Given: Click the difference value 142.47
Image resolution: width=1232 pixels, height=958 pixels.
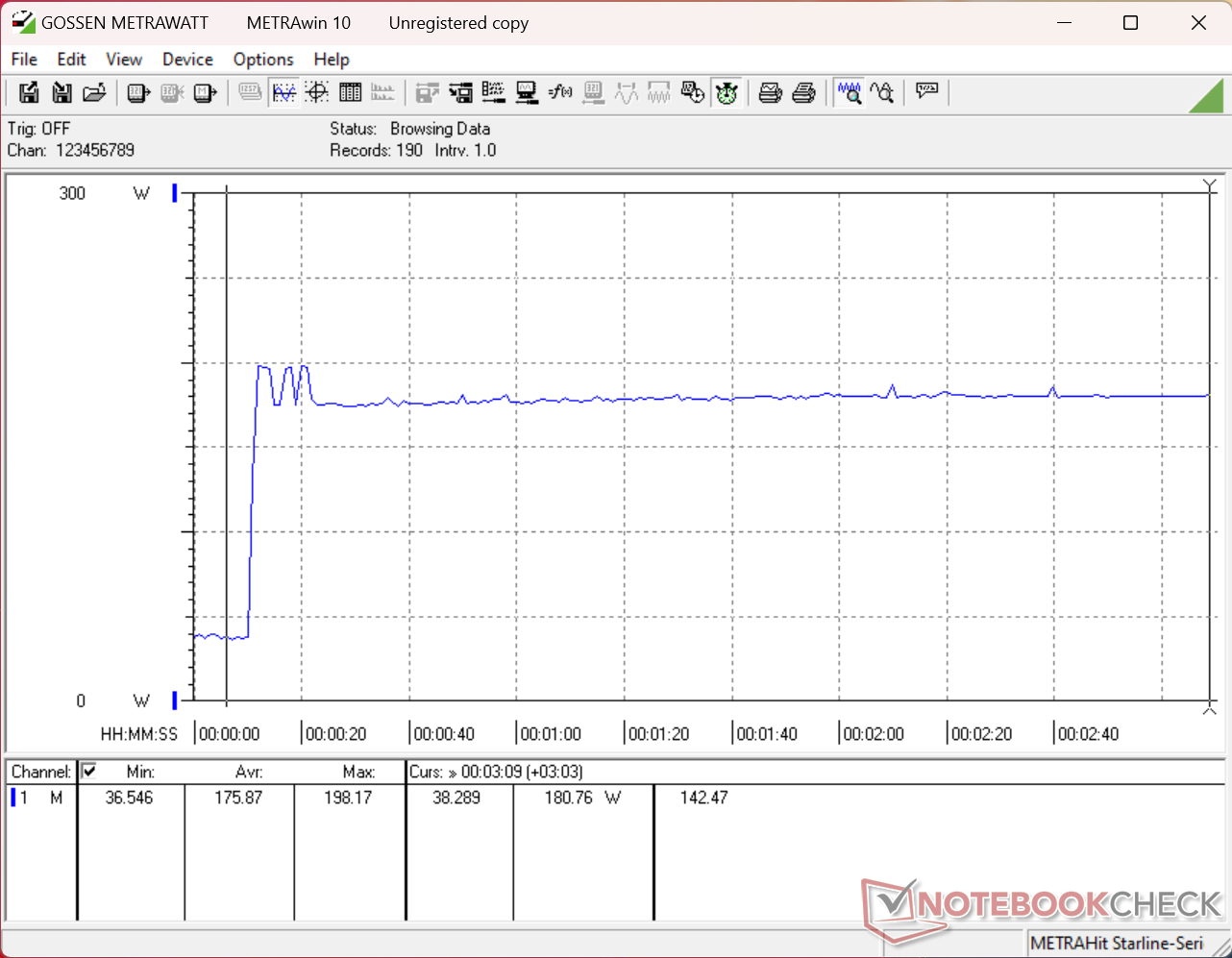Looking at the screenshot, I should pos(703,798).
